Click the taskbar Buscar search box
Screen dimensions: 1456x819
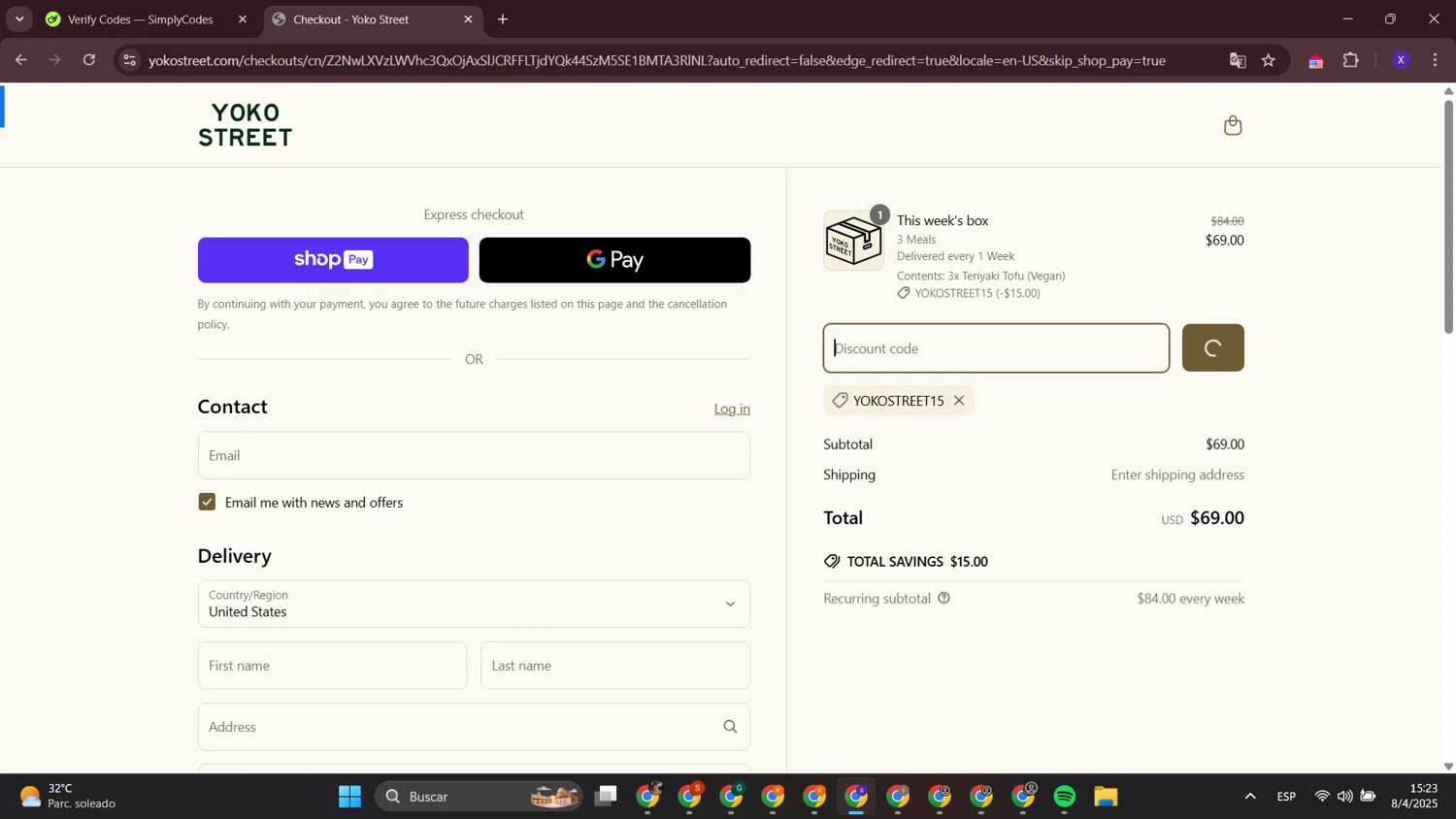pos(480,797)
